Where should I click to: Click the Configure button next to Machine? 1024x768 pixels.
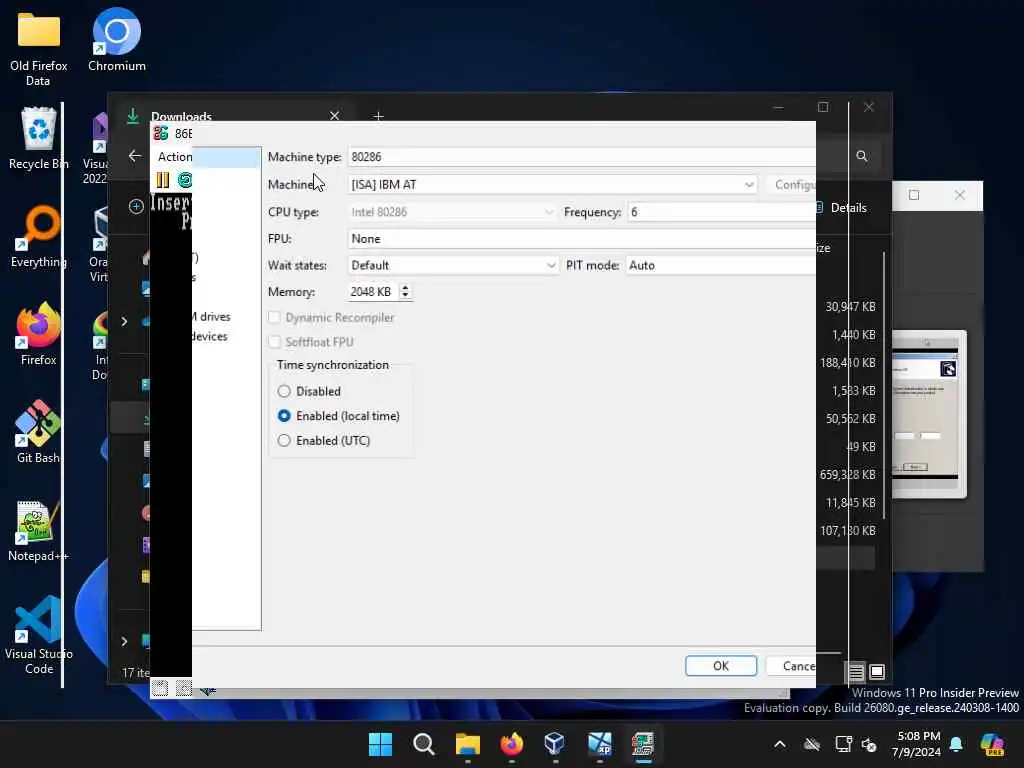(x=791, y=185)
